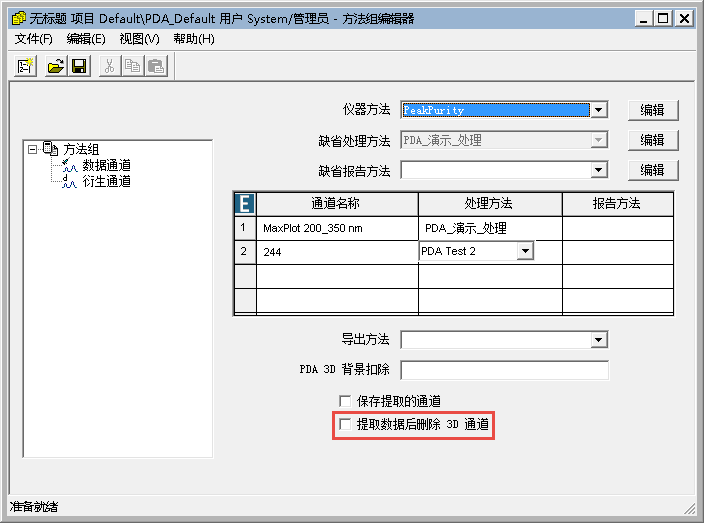Open the 缺省处理方法 dropdown arrow

598,140
